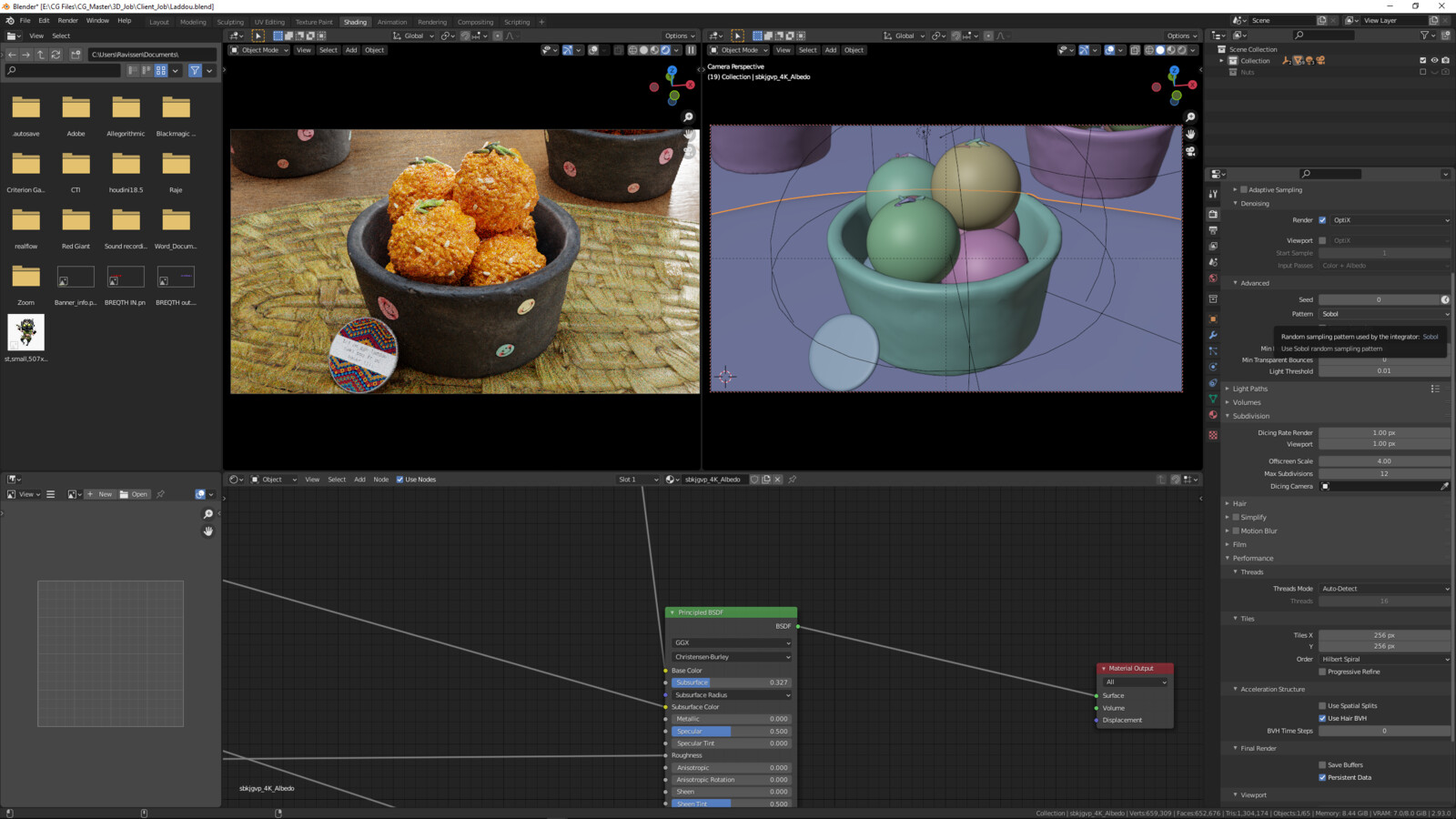Click zoom magnifier in left viewport
Image resolution: width=1456 pixels, height=819 pixels.
[x=688, y=116]
